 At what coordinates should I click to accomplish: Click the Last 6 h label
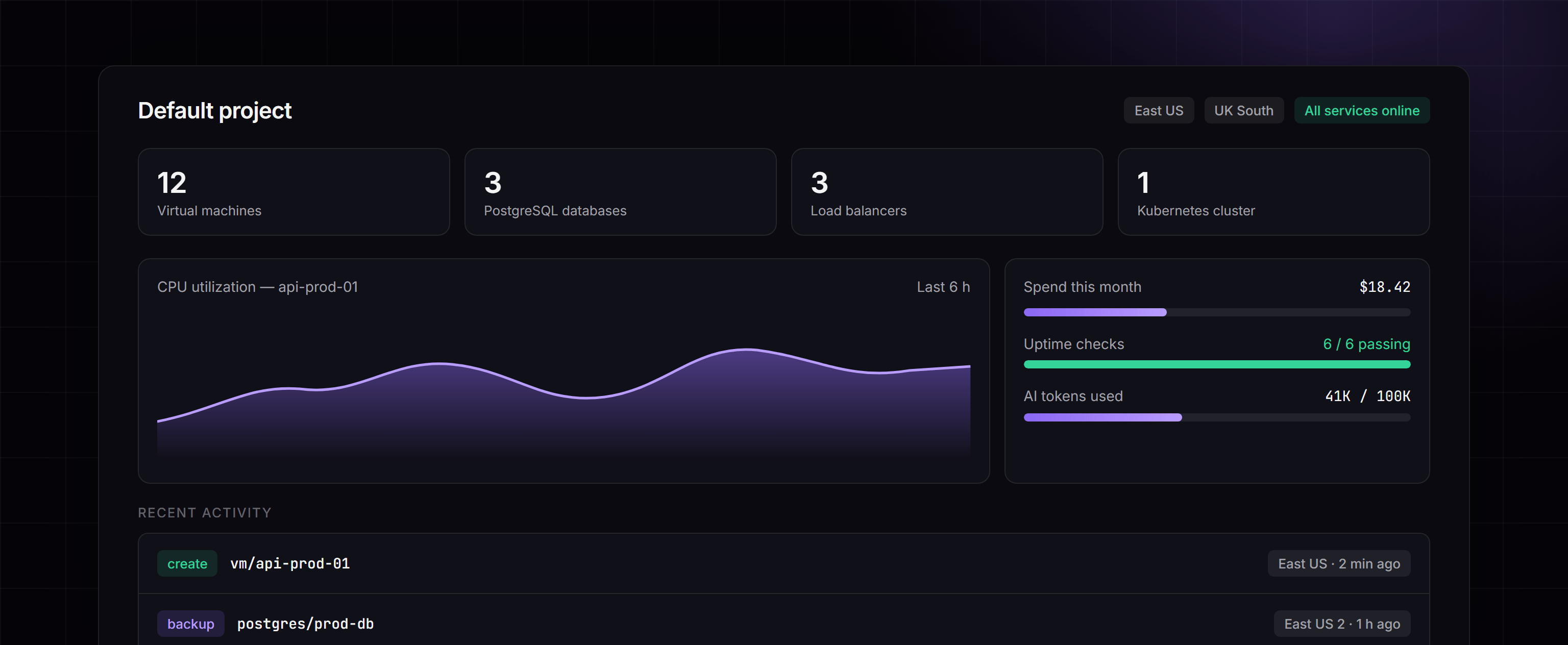(x=943, y=287)
